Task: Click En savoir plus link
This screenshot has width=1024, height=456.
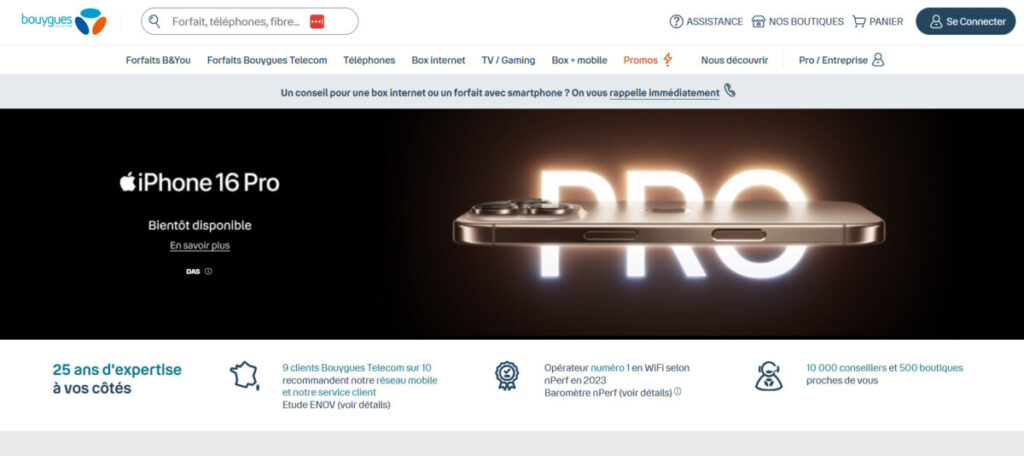Action: tap(200, 246)
